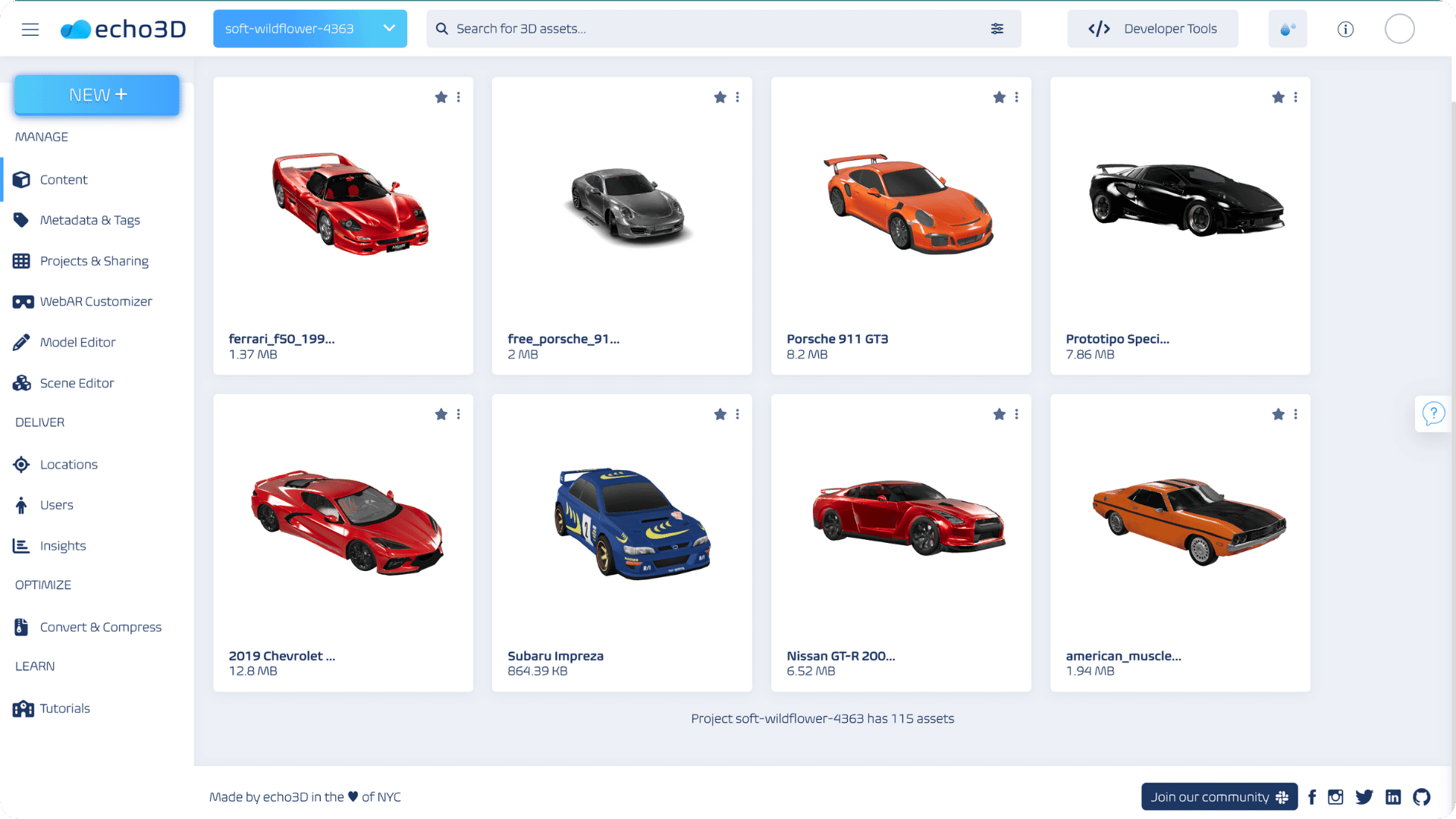Click Join our community button
Viewport: 1456px width, 819px height.
coord(1219,797)
